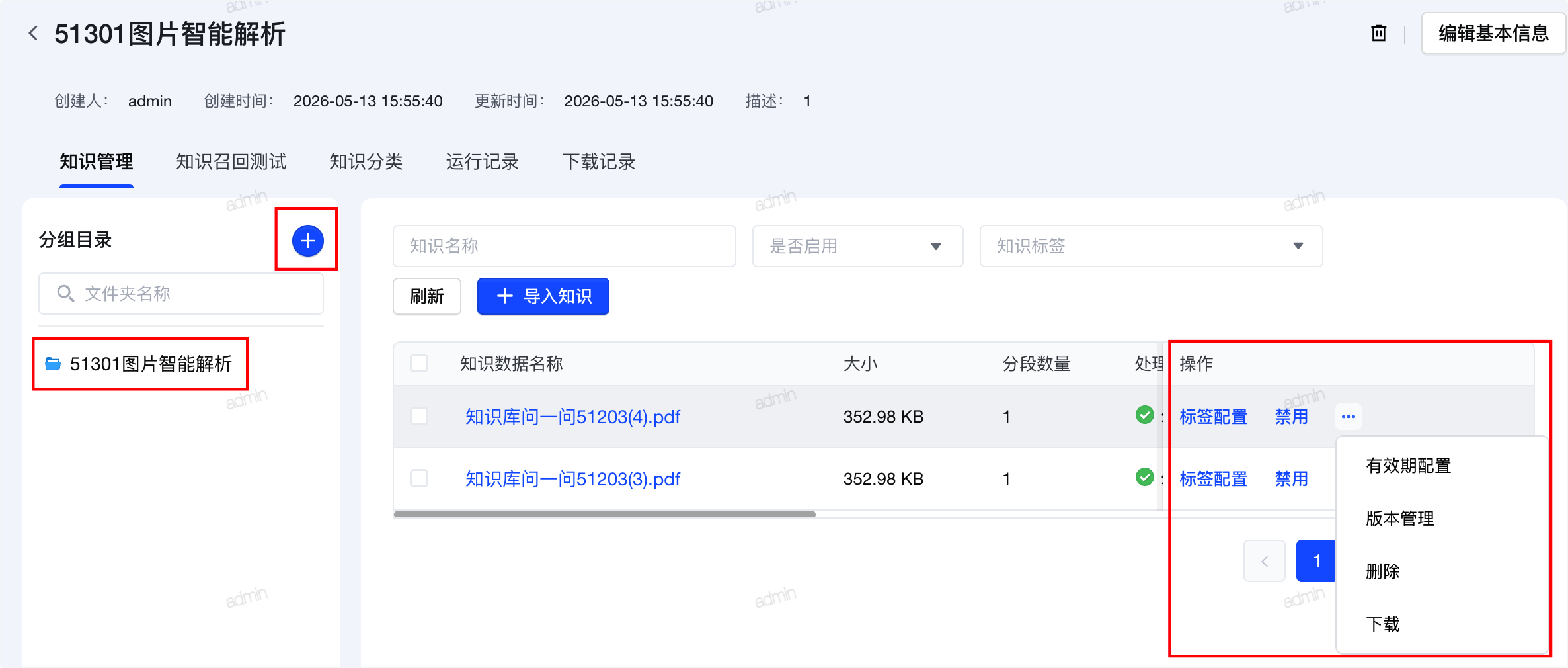Tick the select-all checkbox in table header
Image resolution: width=1568 pixels, height=668 pixels.
pos(419,363)
